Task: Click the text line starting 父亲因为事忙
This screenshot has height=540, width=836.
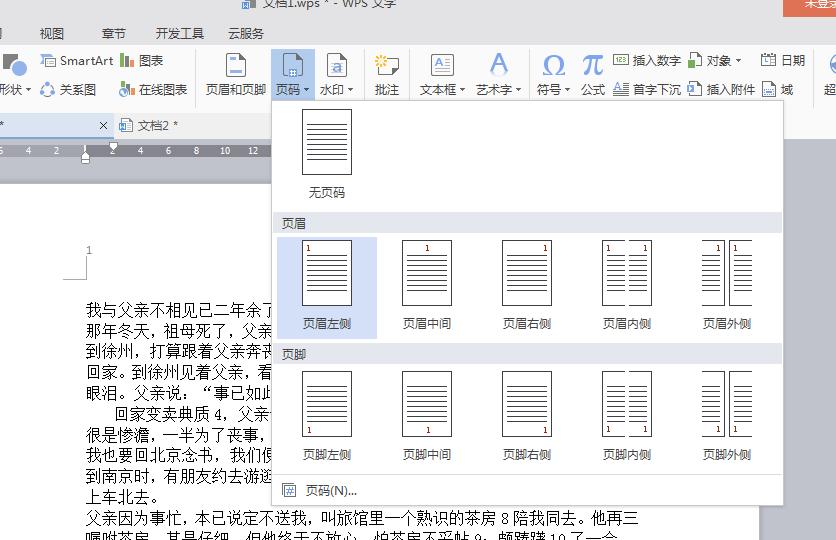Action: tap(361, 518)
